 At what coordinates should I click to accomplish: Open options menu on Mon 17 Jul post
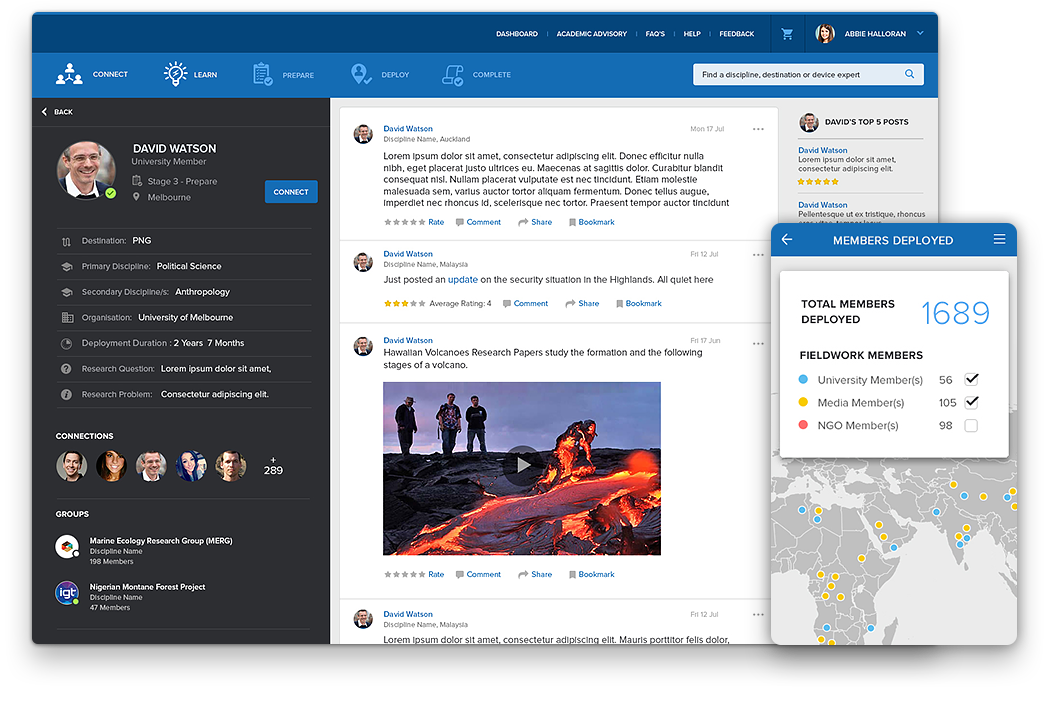pos(758,129)
